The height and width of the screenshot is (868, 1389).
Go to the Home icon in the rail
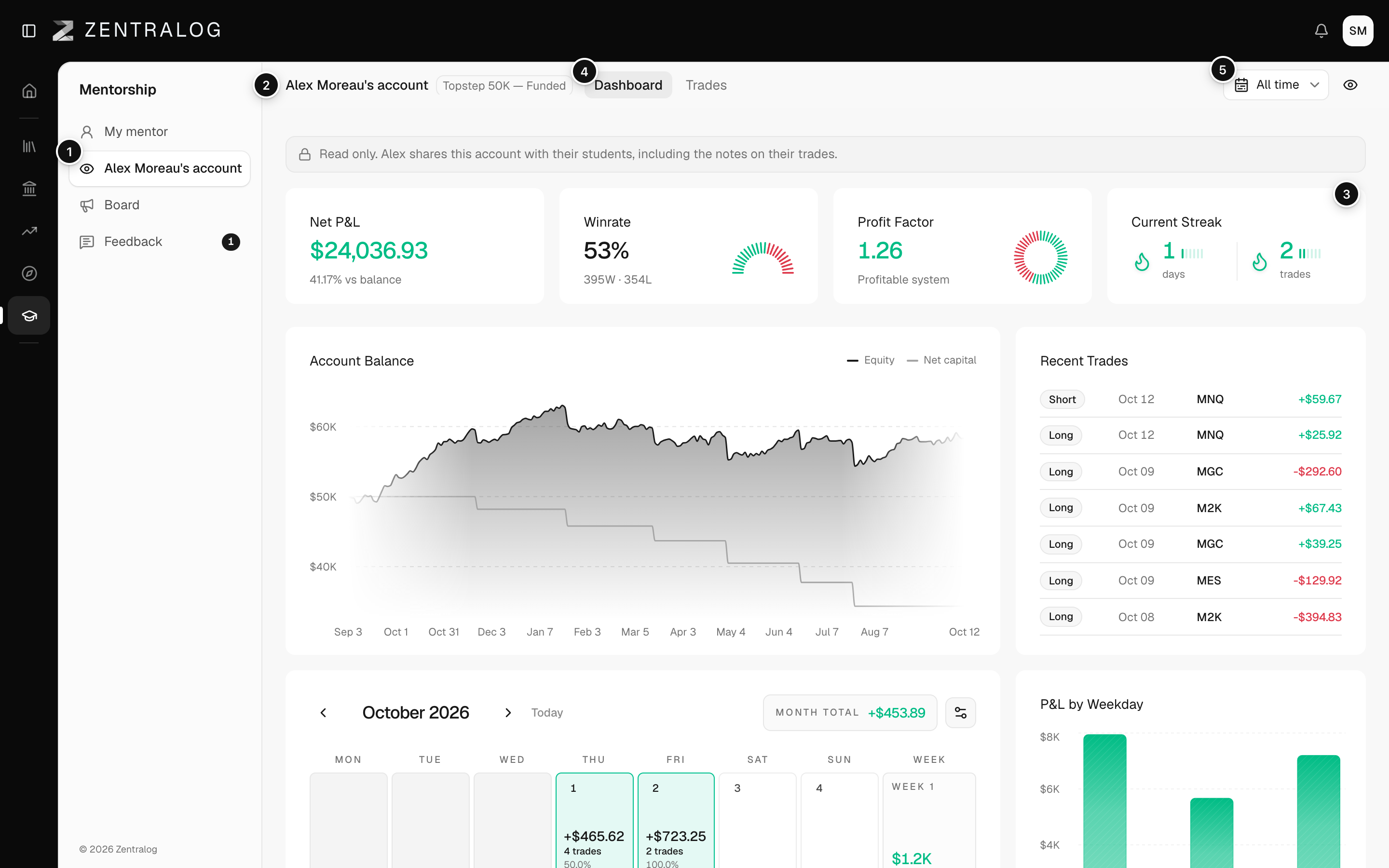pos(29,91)
